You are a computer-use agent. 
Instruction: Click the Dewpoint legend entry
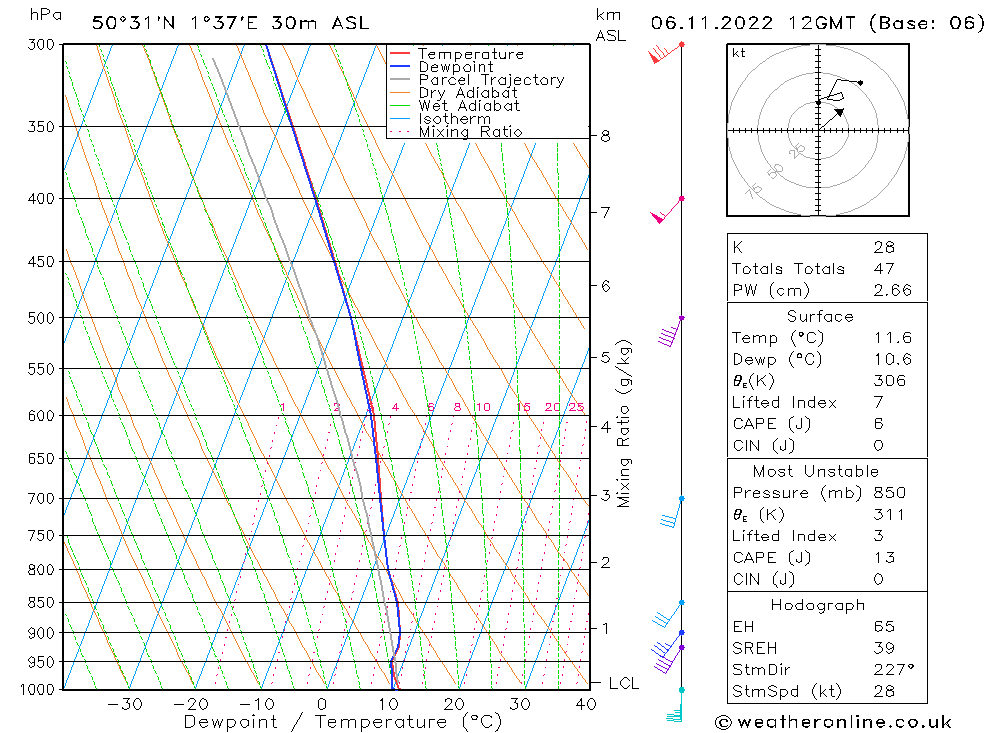point(455,67)
